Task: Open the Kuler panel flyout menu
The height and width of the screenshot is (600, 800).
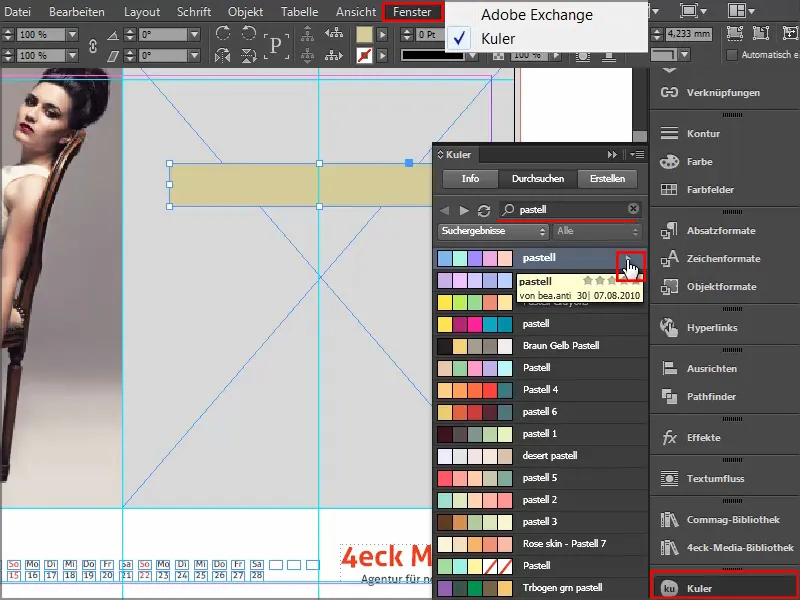Action: pyautogui.click(x=637, y=155)
